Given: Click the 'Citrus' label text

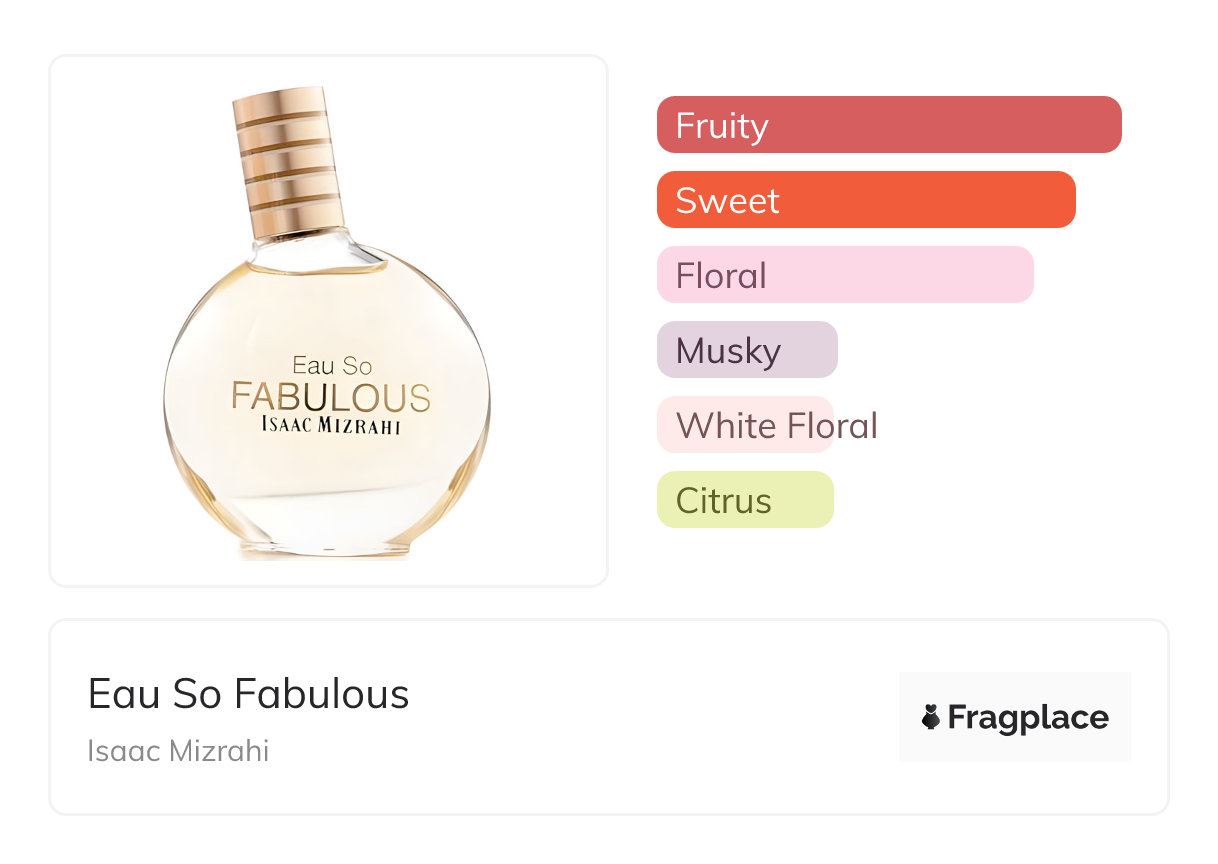Looking at the screenshot, I should tap(723, 501).
